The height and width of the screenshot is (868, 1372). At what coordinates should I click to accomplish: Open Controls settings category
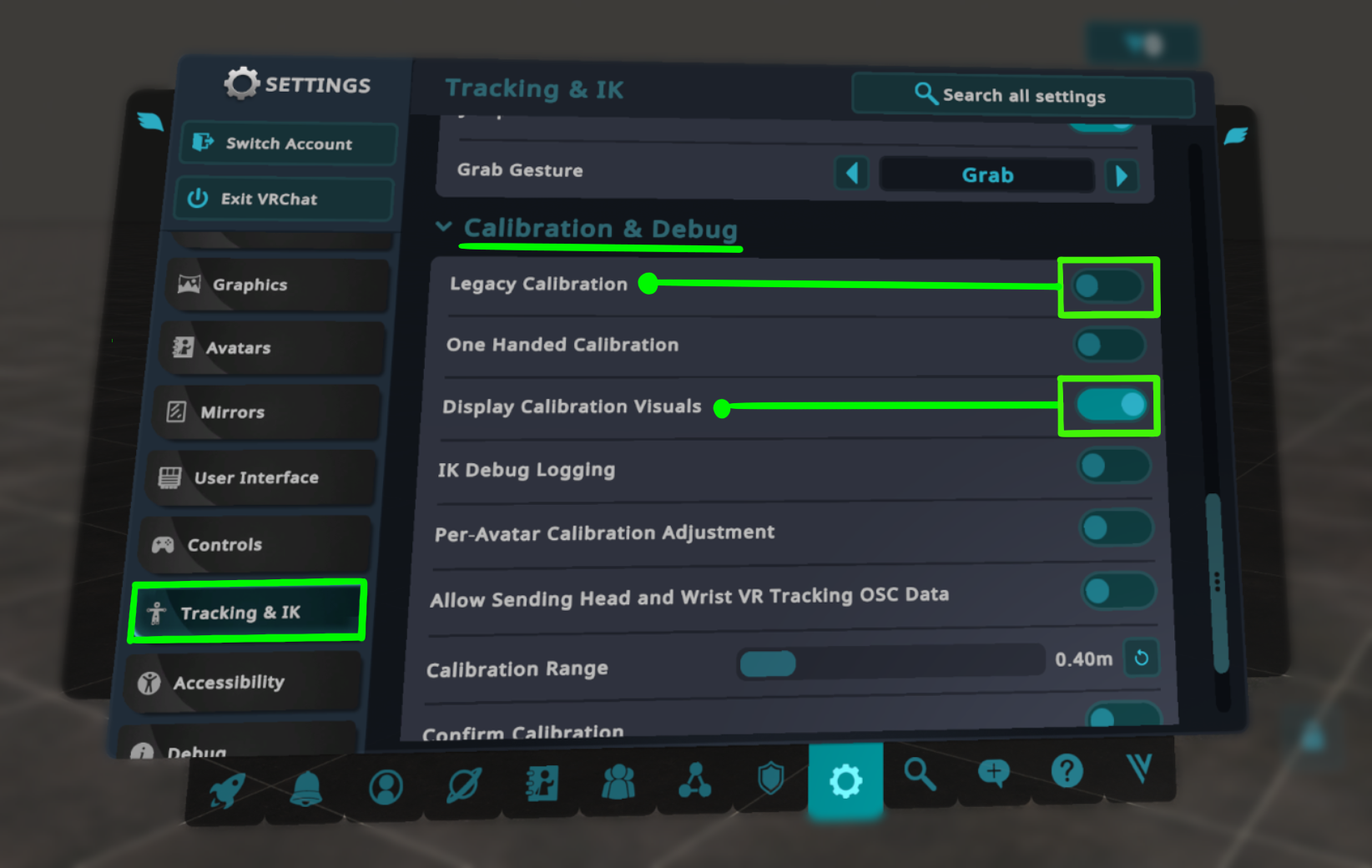click(254, 544)
